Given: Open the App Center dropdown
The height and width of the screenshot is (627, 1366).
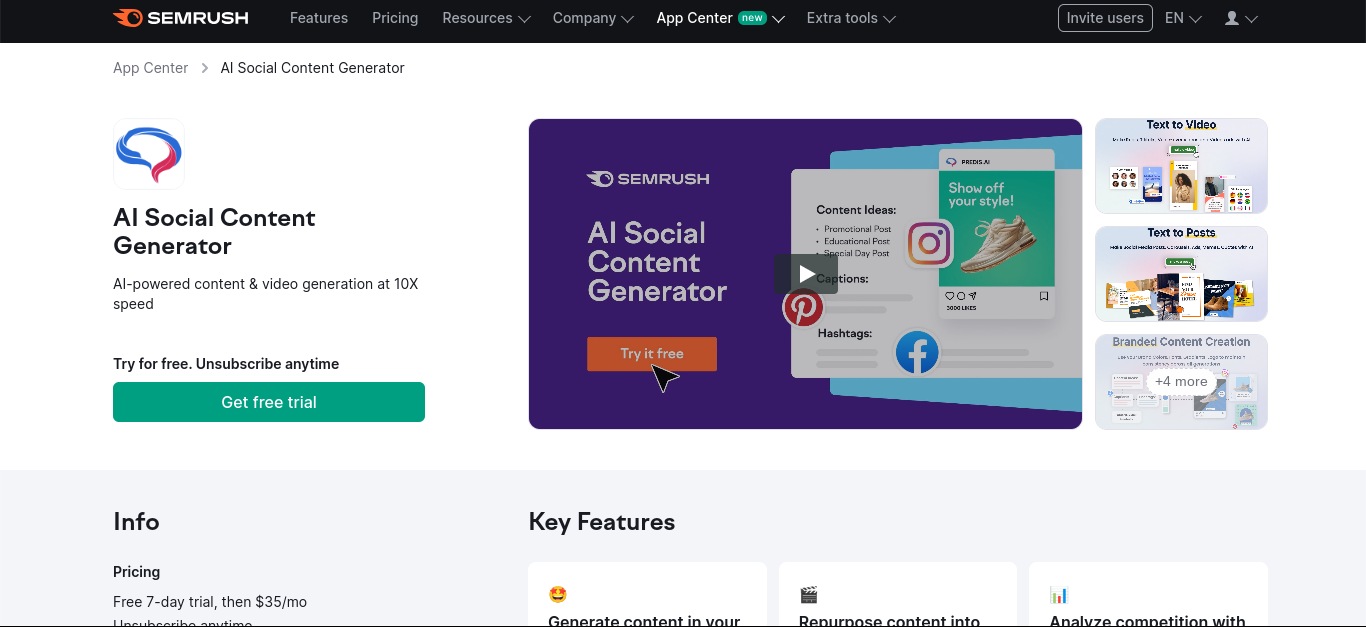Looking at the screenshot, I should point(720,18).
